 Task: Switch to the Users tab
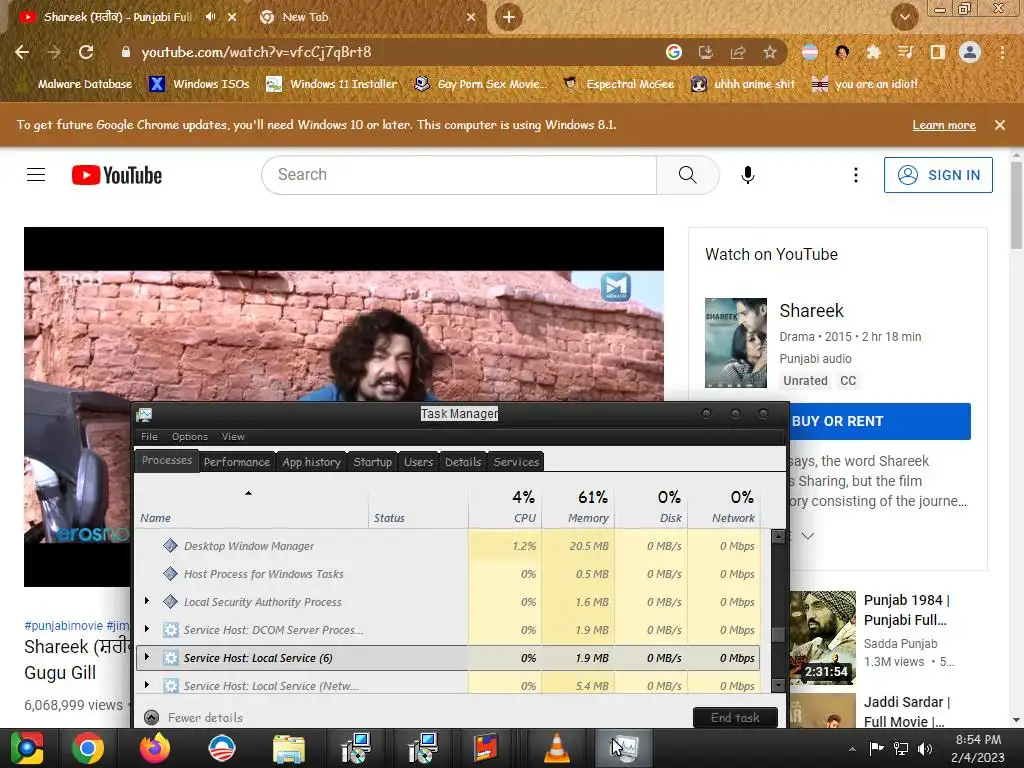click(419, 462)
